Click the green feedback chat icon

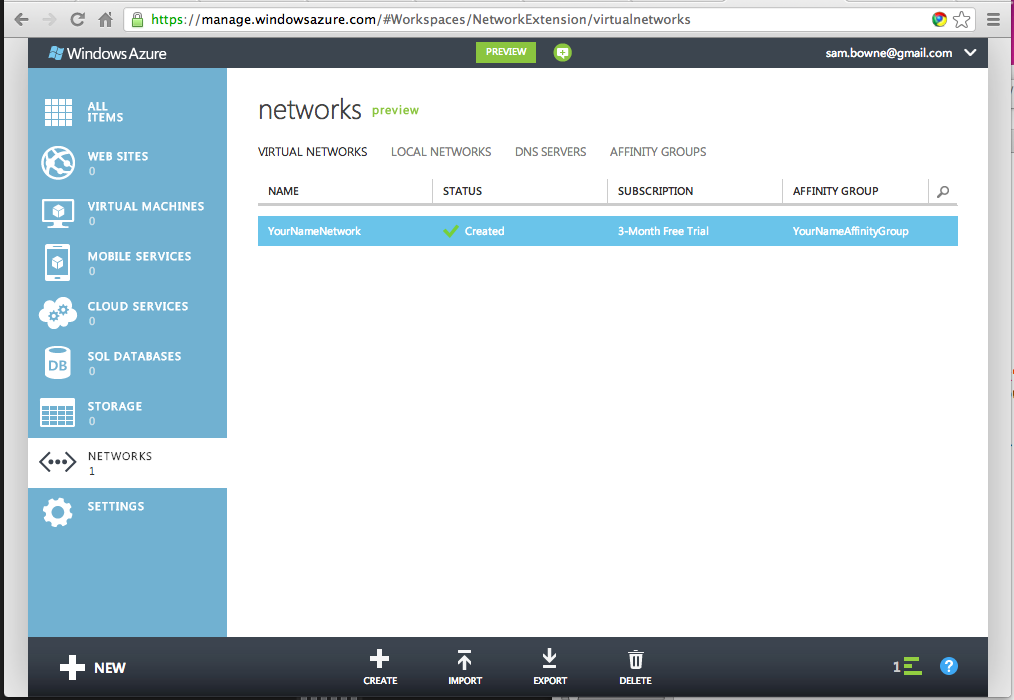[x=563, y=52]
